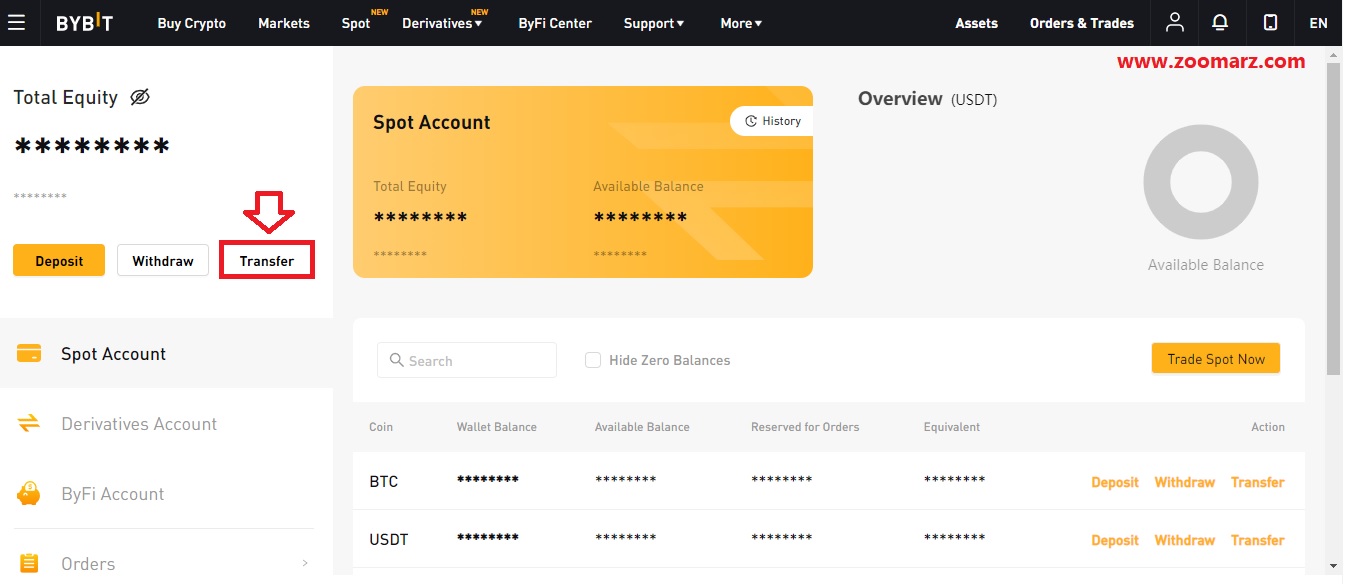Click scrollbar down arrow at bottom
This screenshot has height=584, width=1348.
click(1333, 566)
